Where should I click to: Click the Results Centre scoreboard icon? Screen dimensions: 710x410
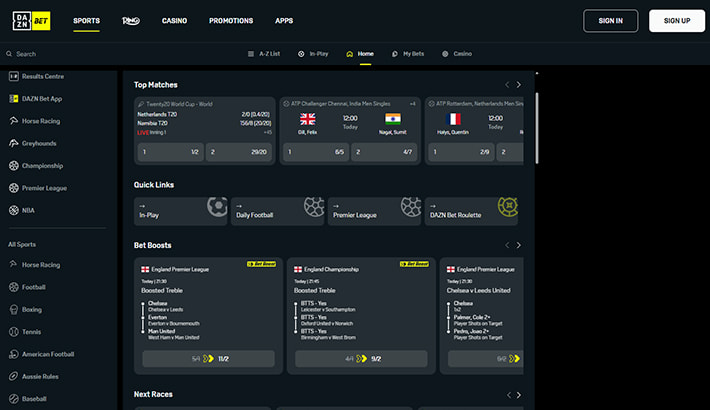14,77
